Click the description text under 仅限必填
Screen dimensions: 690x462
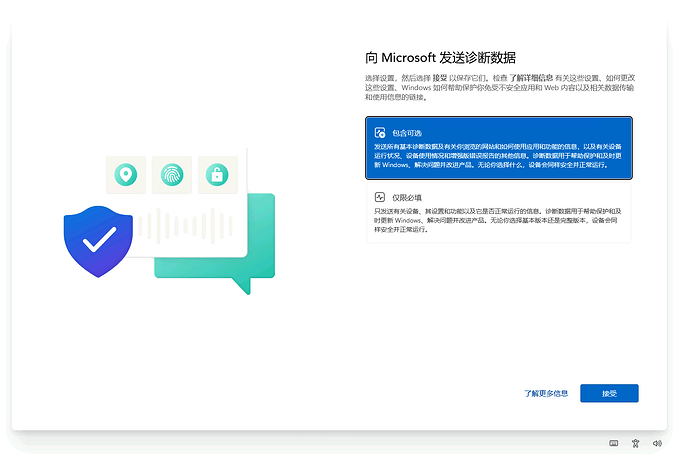tap(497, 220)
